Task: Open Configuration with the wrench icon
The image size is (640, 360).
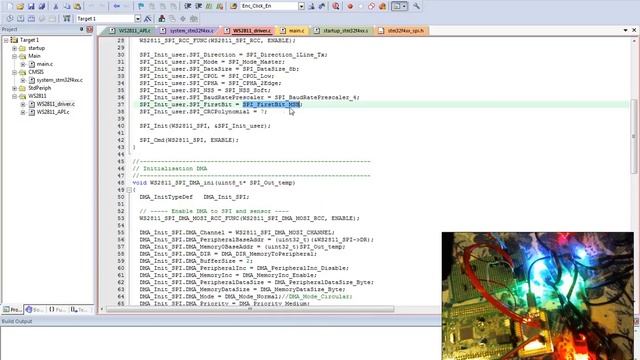Action: click(416, 6)
